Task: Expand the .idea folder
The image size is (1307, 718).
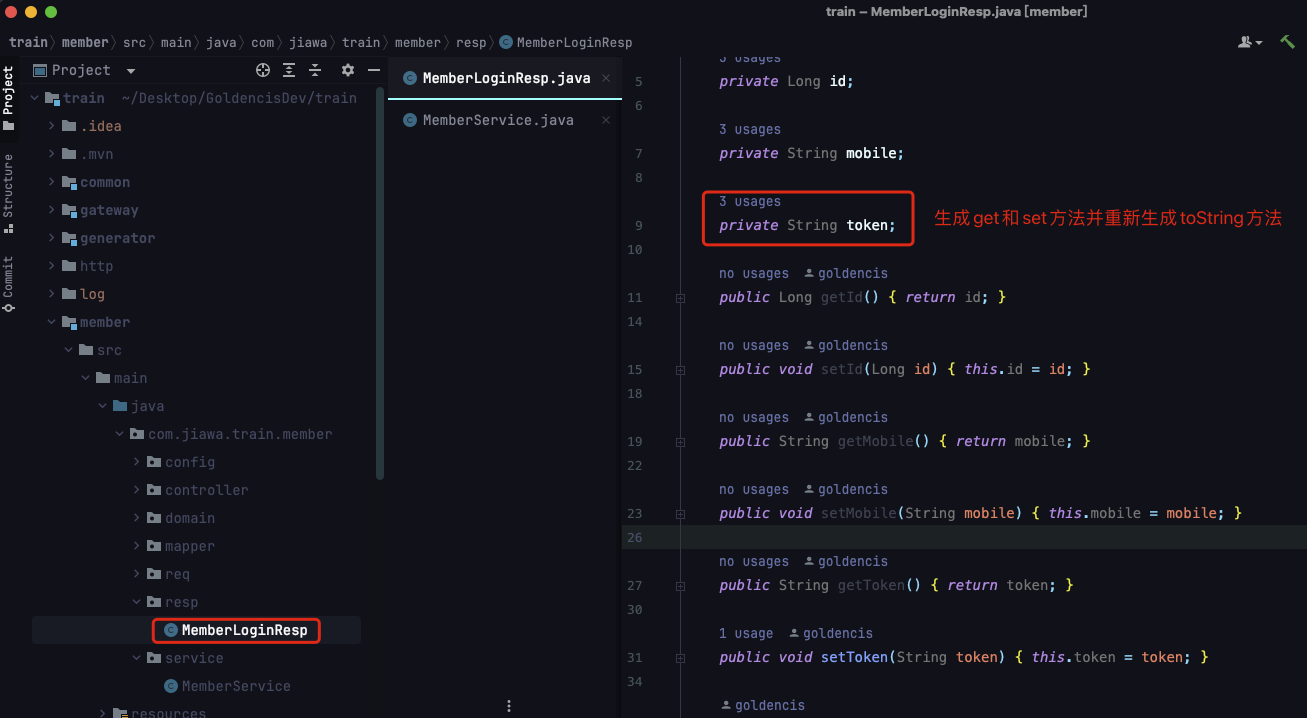Action: (x=52, y=126)
